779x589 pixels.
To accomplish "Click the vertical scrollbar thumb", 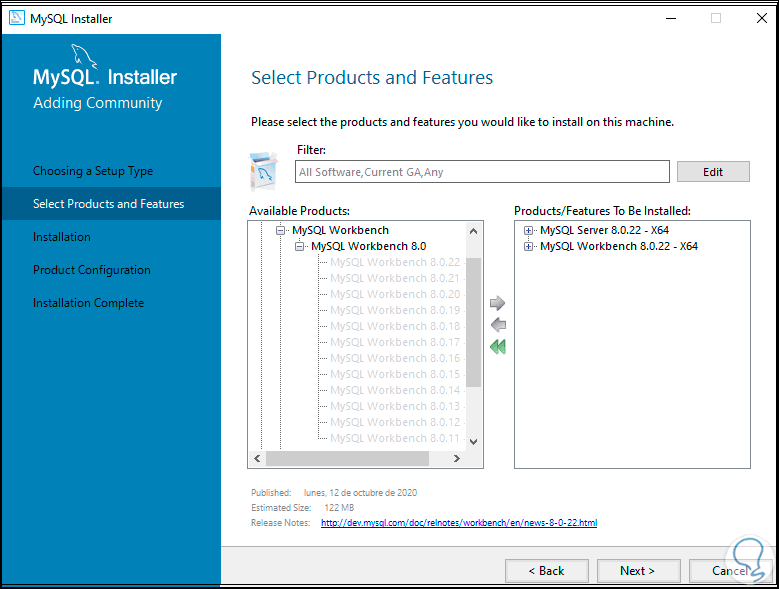I will coord(473,322).
